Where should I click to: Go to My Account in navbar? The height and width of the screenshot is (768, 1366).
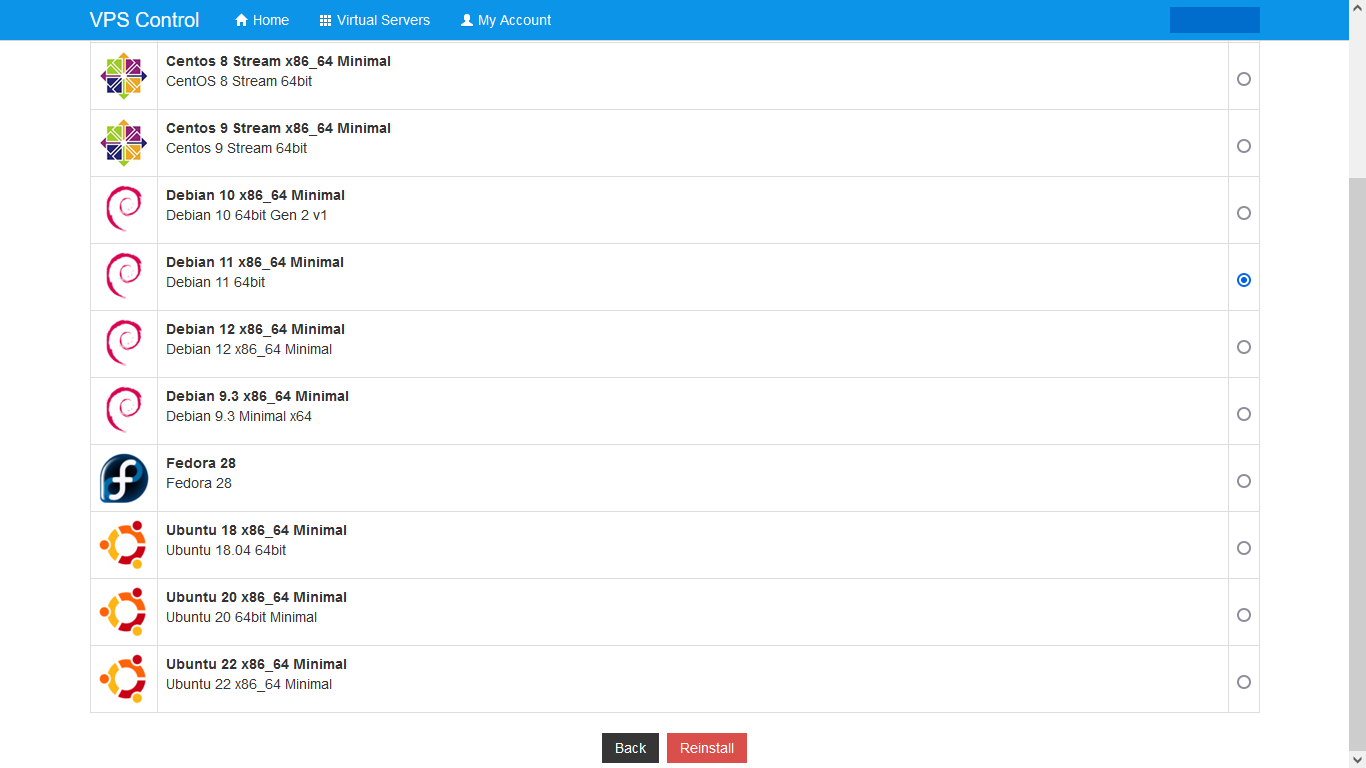[x=506, y=20]
